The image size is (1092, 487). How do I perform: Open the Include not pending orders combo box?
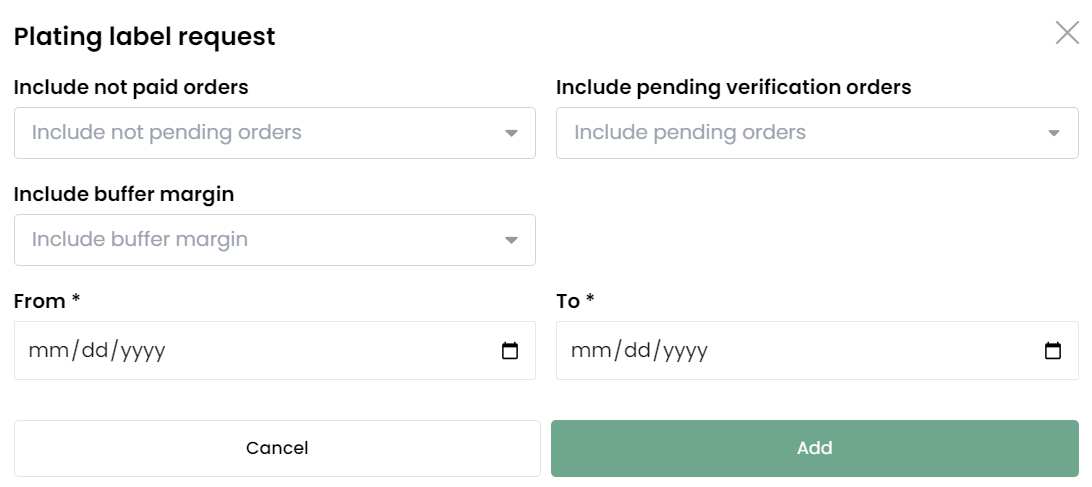tap(275, 133)
